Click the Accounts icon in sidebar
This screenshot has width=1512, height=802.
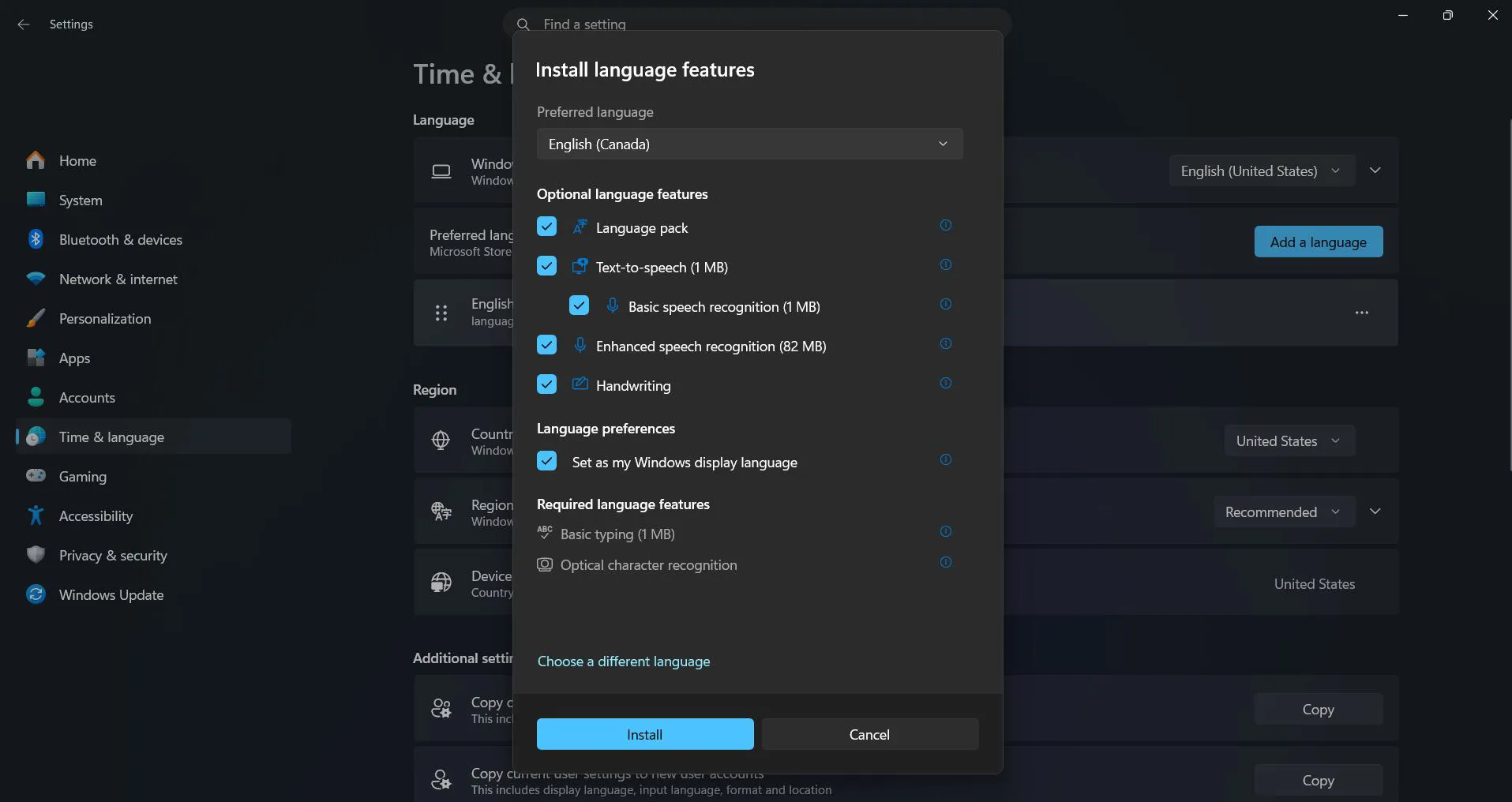pyautogui.click(x=36, y=397)
